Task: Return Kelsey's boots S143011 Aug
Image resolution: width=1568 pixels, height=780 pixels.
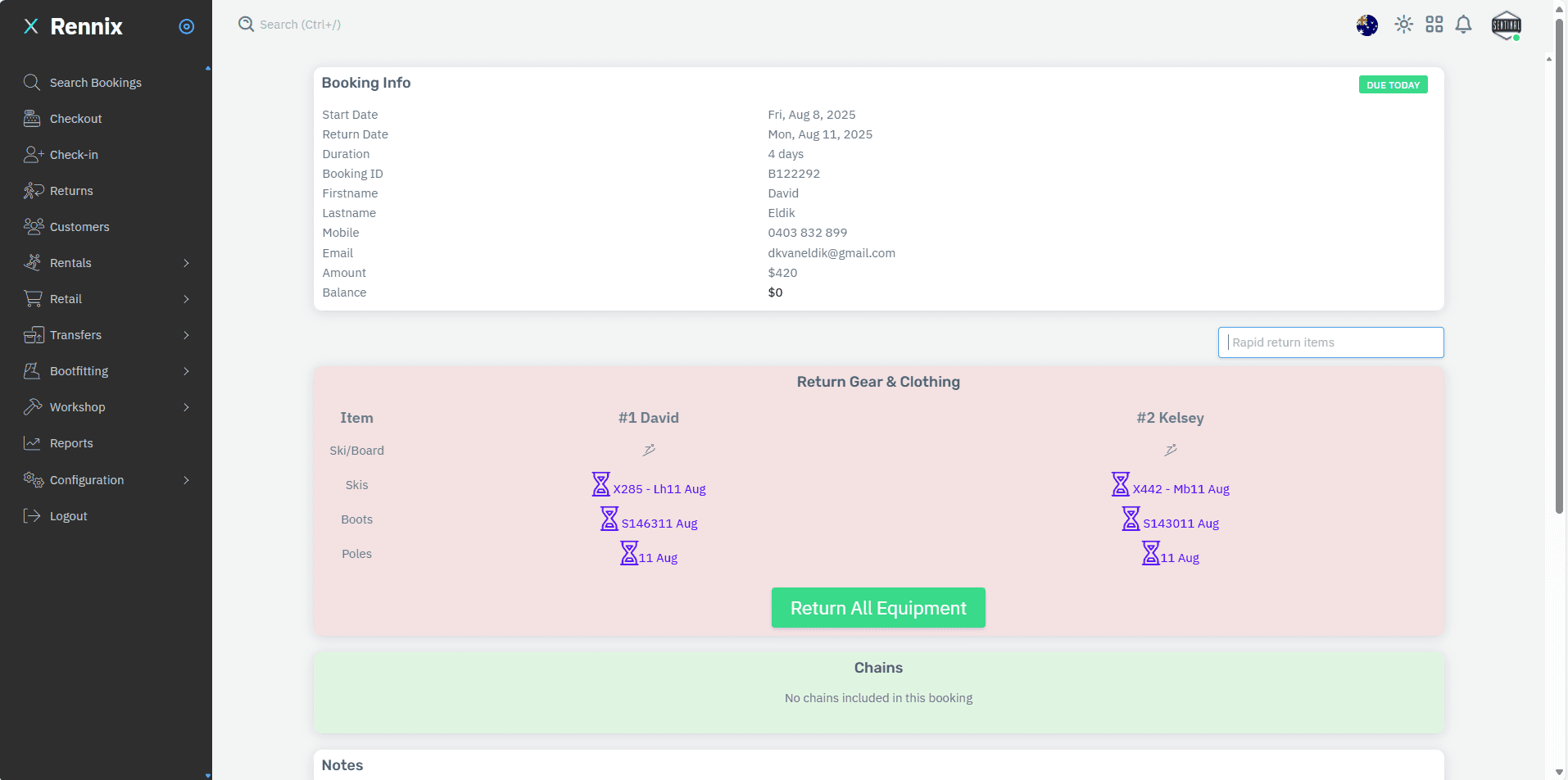Action: click(1181, 524)
